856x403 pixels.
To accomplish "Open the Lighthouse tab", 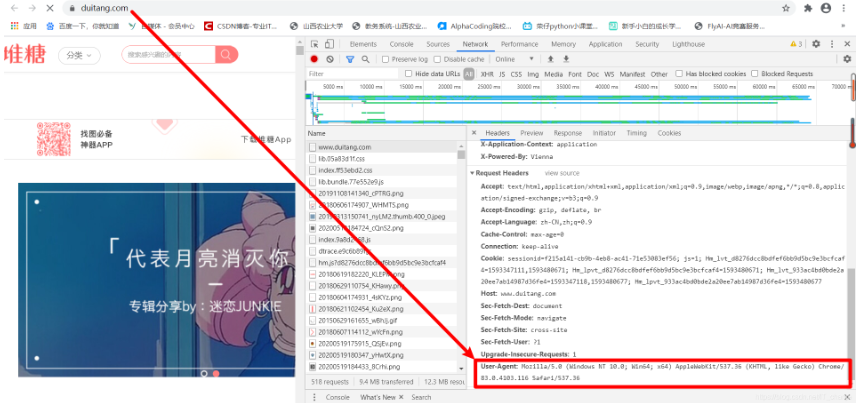I will coord(688,44).
